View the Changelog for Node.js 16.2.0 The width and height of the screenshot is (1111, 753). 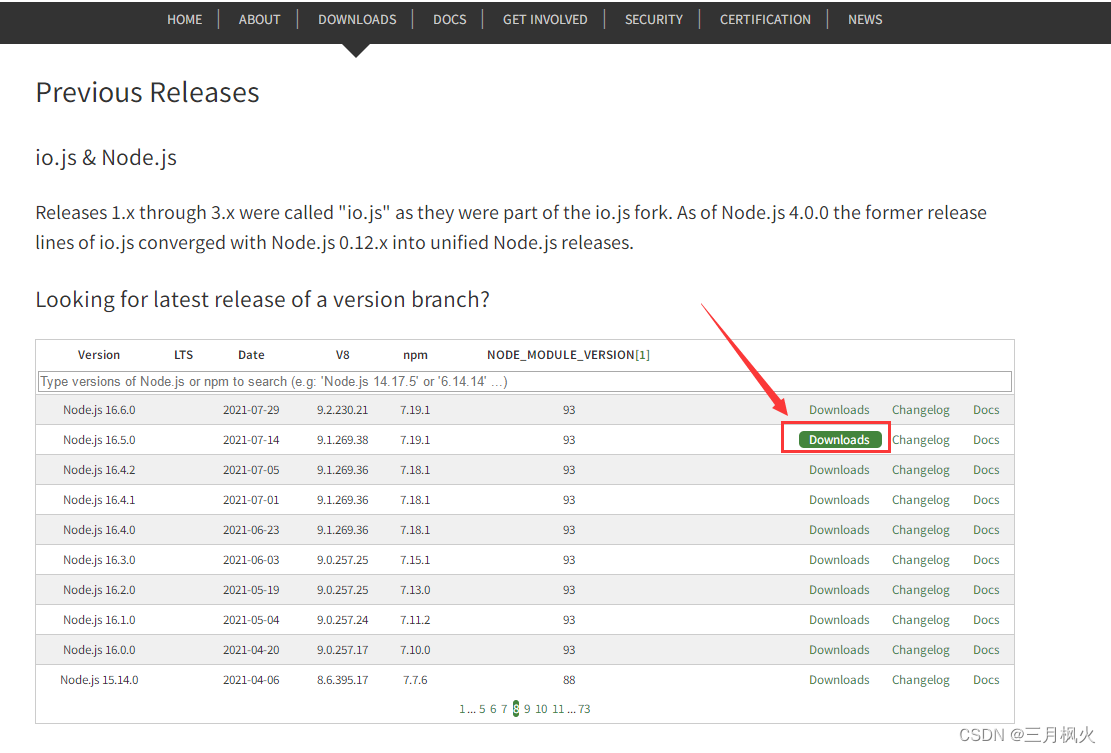920,590
